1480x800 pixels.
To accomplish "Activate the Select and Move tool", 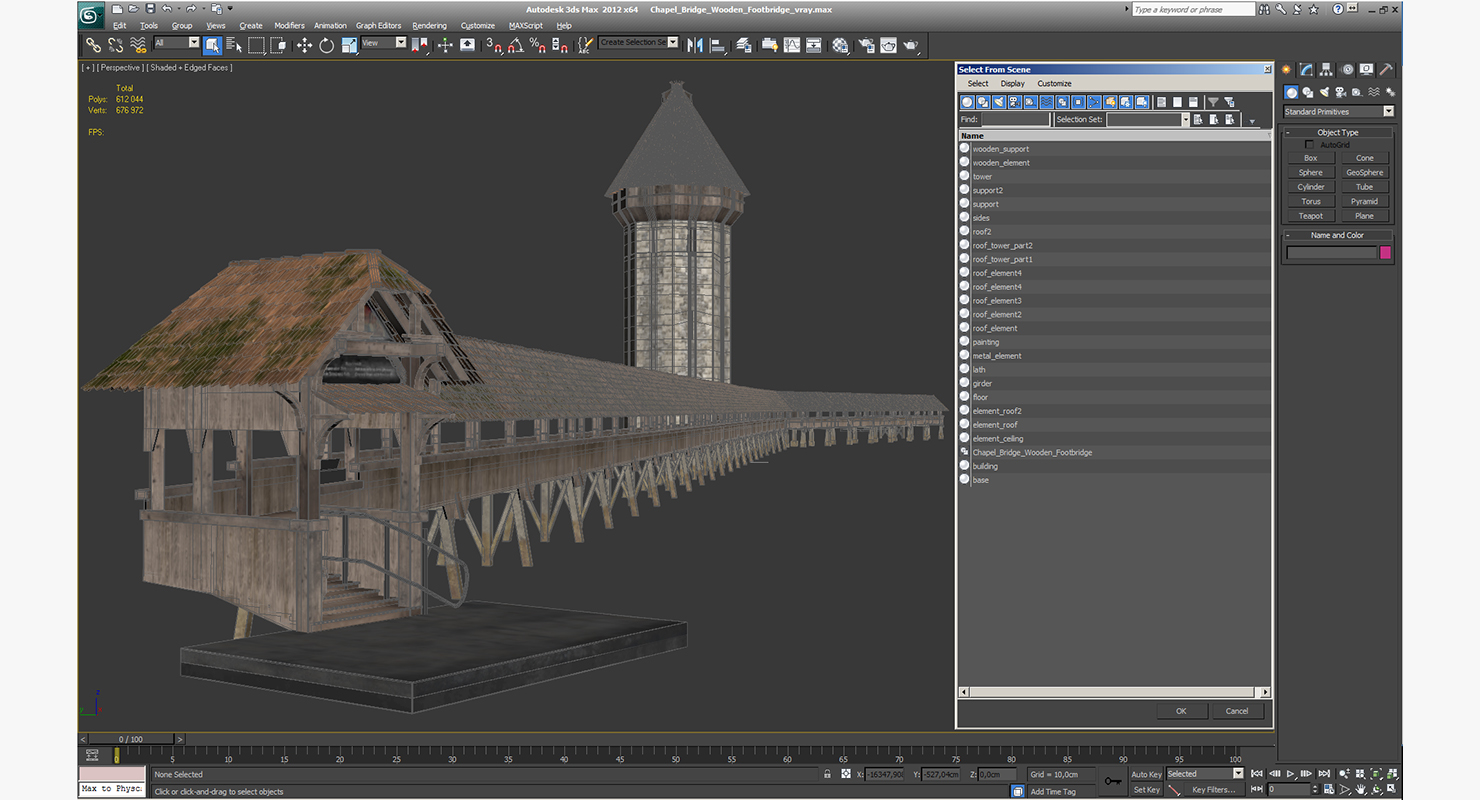I will [x=304, y=45].
